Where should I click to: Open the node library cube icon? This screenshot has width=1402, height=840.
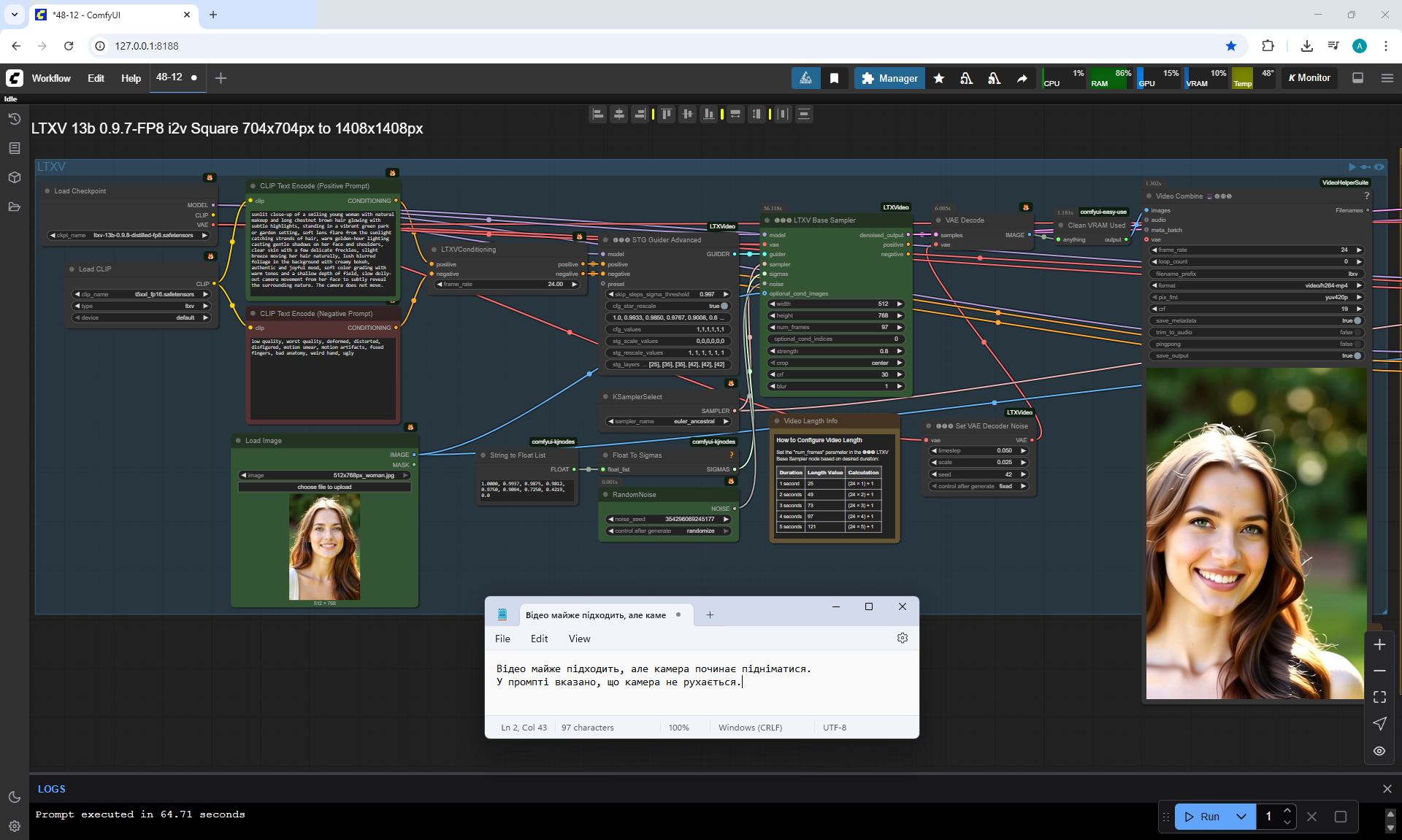tap(14, 177)
